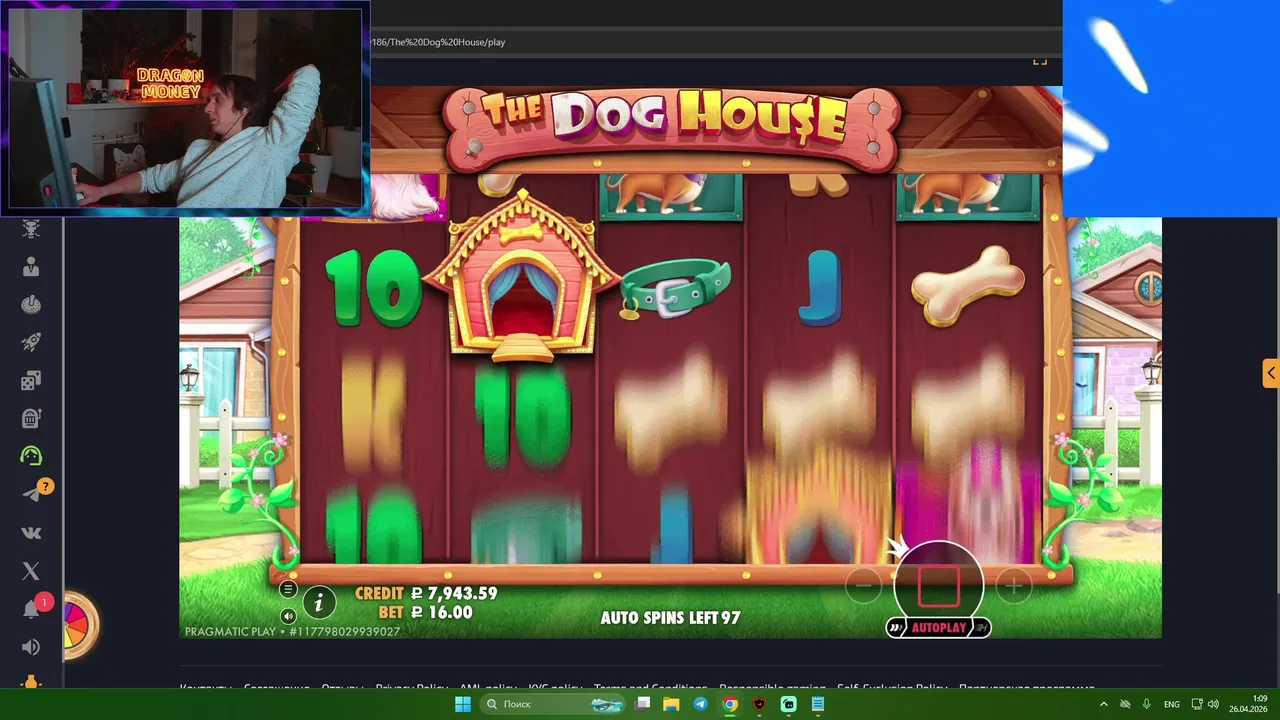Open the rocket crash games sidebar icon
1280x720 pixels.
[x=31, y=342]
